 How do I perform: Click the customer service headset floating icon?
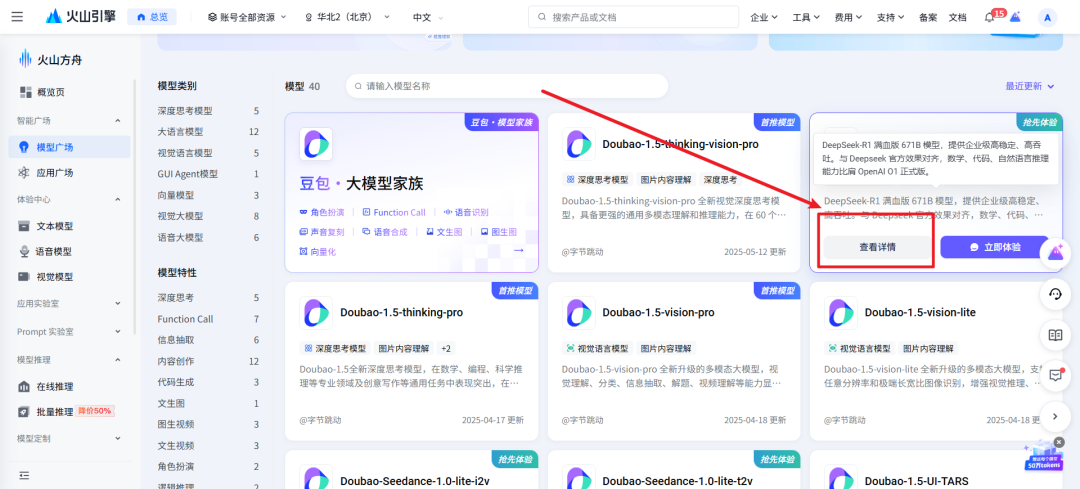tap(1055, 295)
